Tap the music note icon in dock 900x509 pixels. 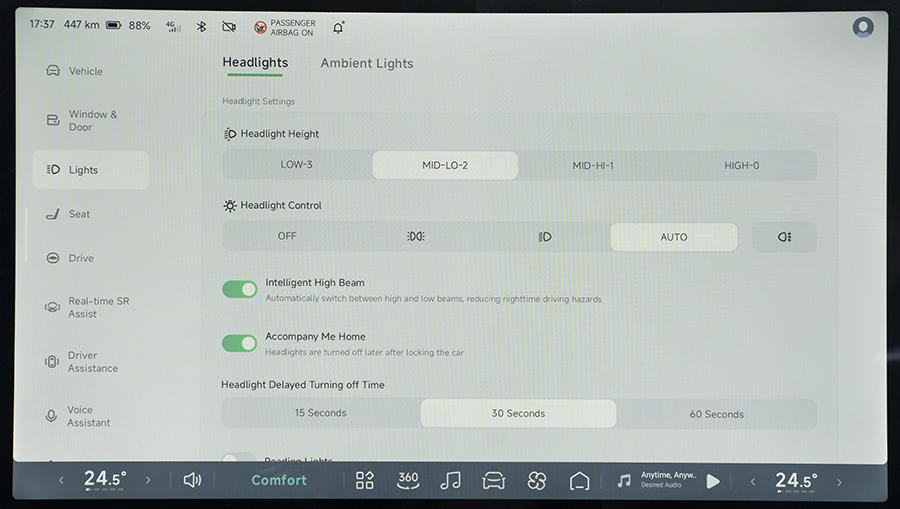451,480
